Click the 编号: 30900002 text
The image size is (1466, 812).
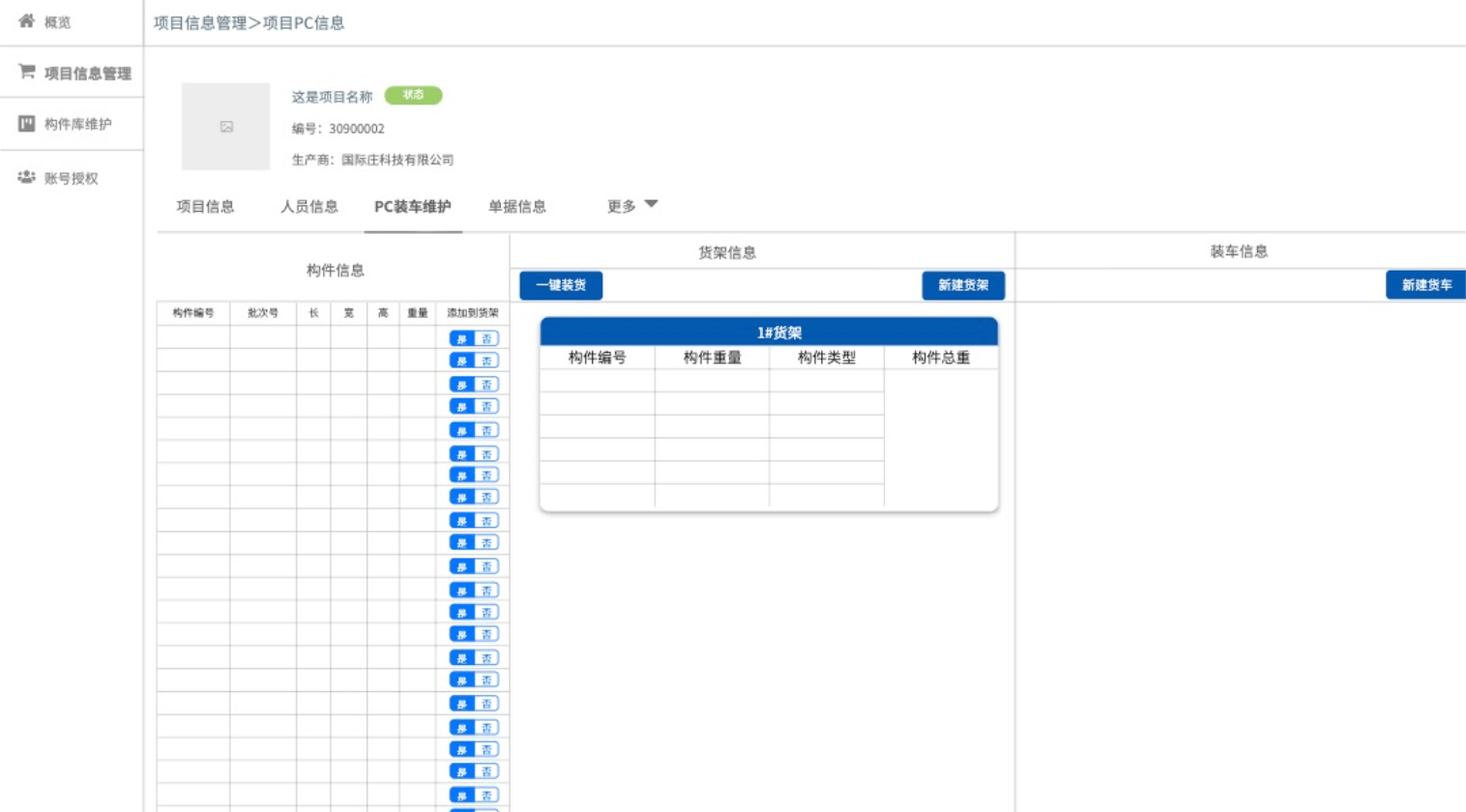338,129
